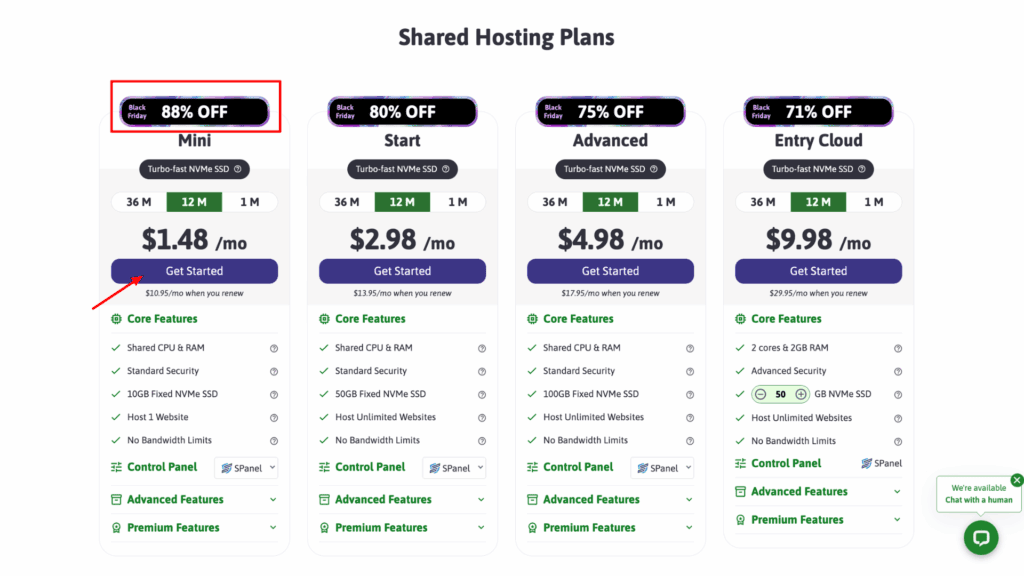Click Get Started on the Mini plan
The width and height of the screenshot is (1024, 576).
tap(194, 271)
